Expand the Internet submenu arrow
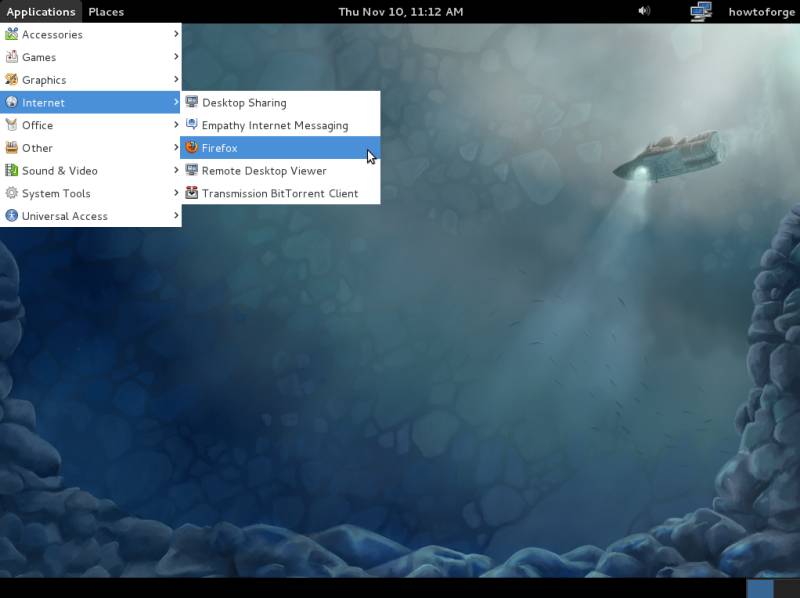The image size is (800, 598). click(x=176, y=102)
